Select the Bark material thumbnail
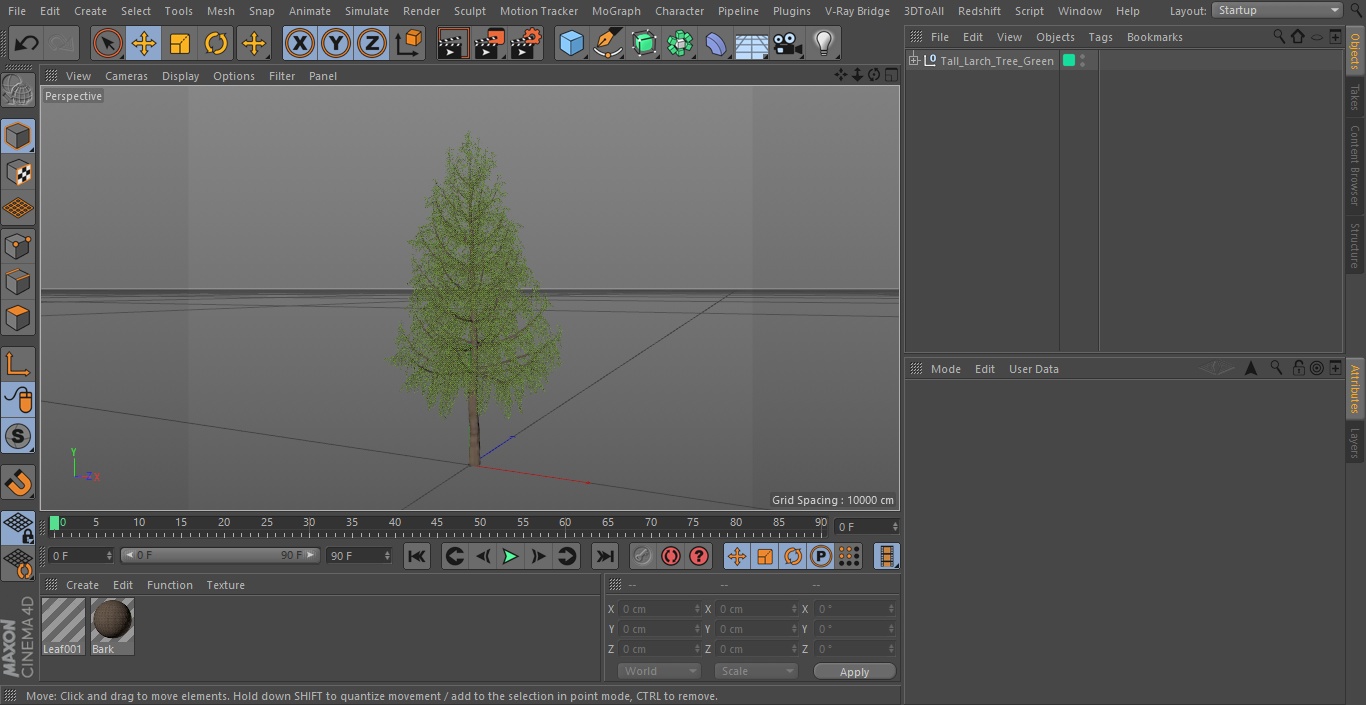The height and width of the screenshot is (705, 1366). [x=112, y=621]
